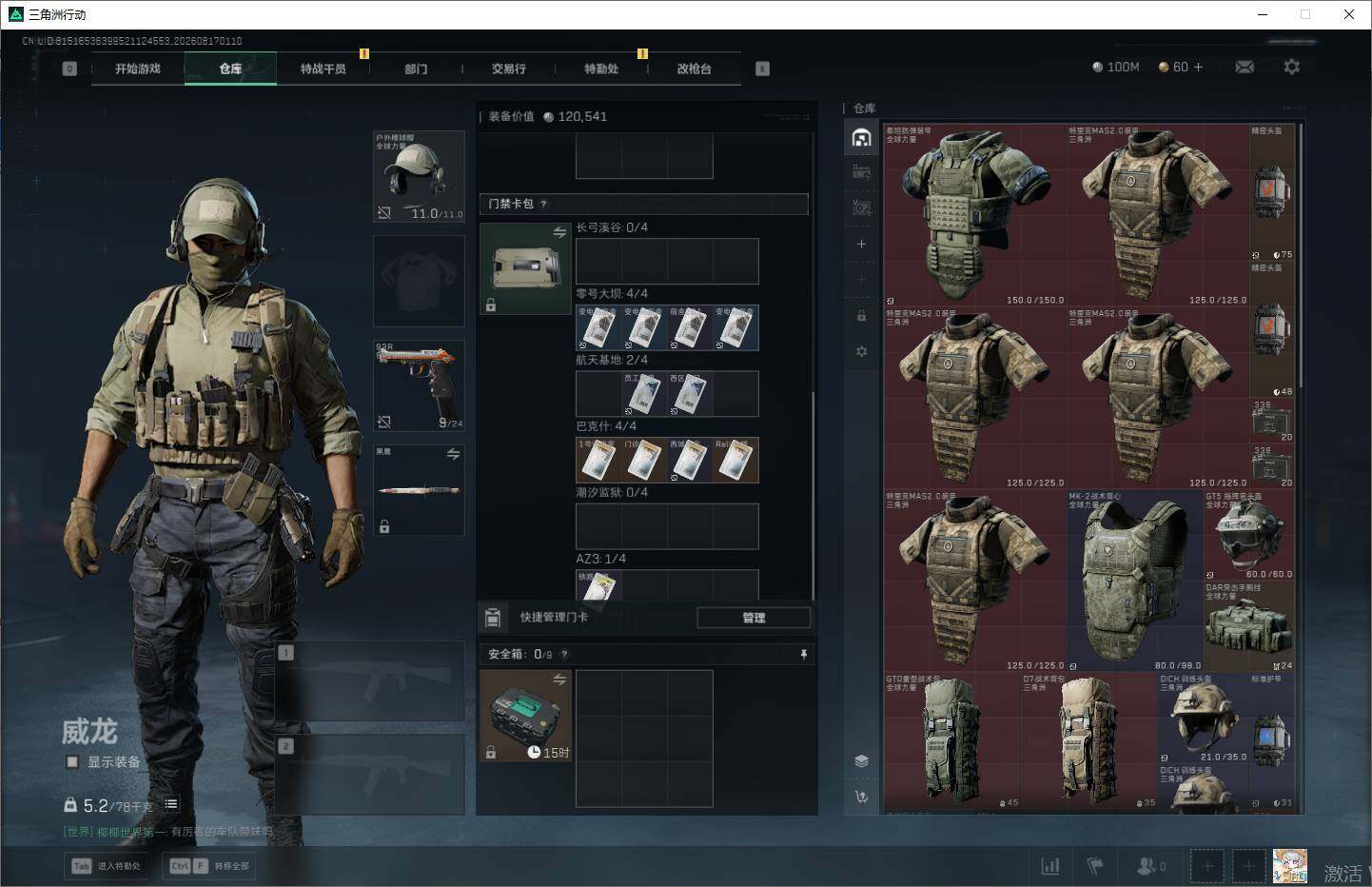Click the third stash tab icon in the 仓库 sidebar
The height and width of the screenshot is (887, 1372).
861,207
